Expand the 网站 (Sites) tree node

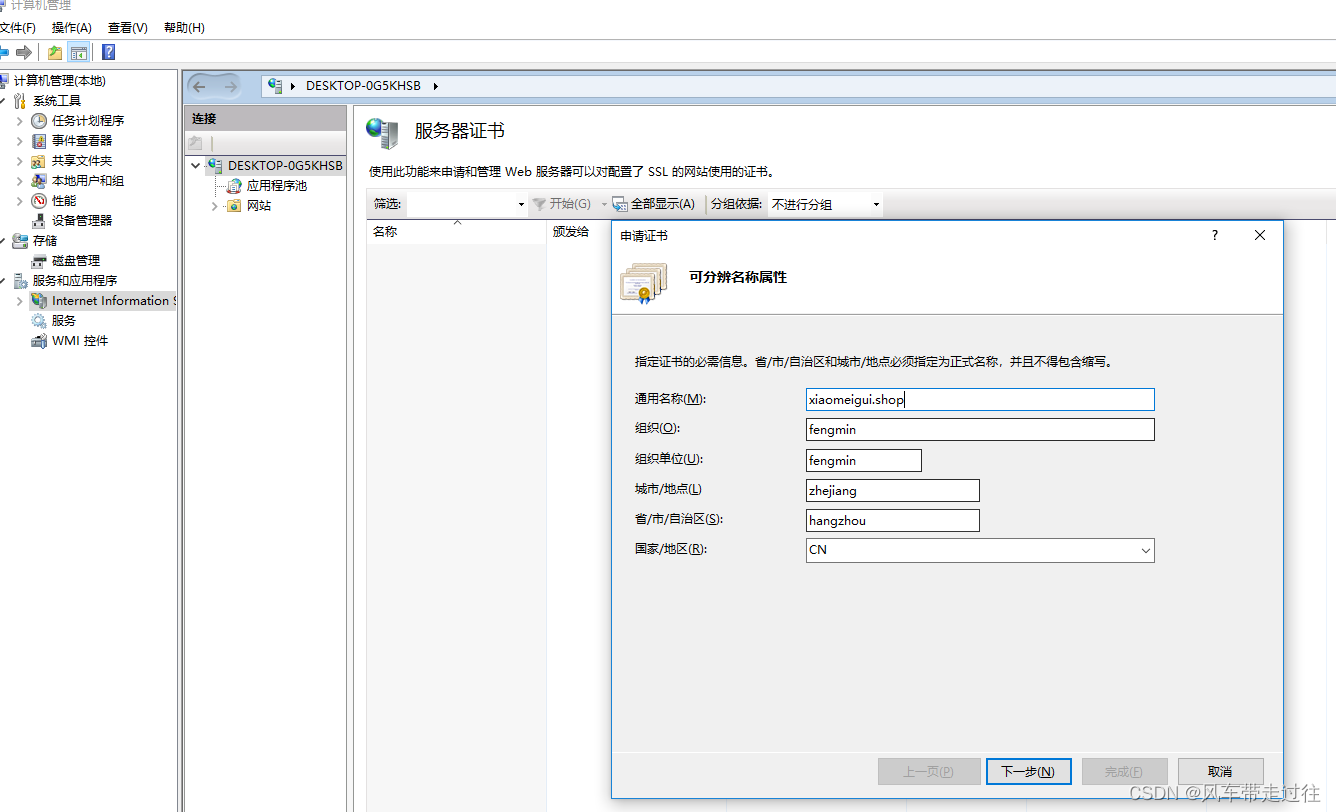(214, 206)
